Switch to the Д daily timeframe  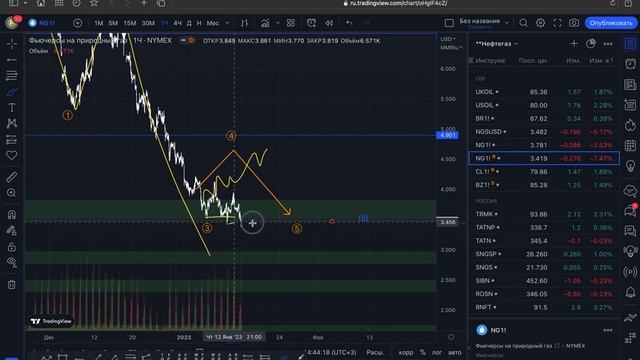189,23
